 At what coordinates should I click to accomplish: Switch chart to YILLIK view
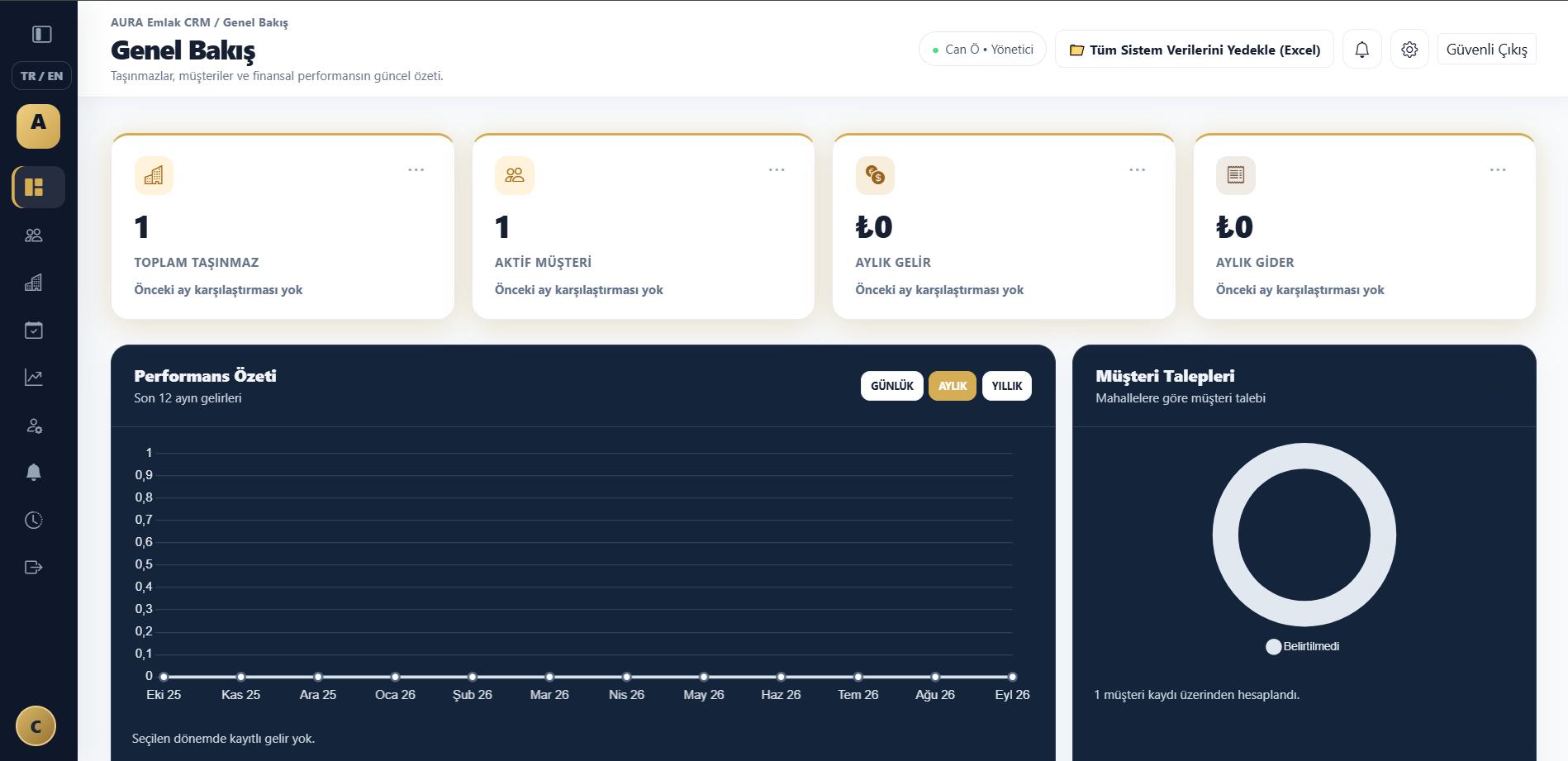[x=1007, y=386]
